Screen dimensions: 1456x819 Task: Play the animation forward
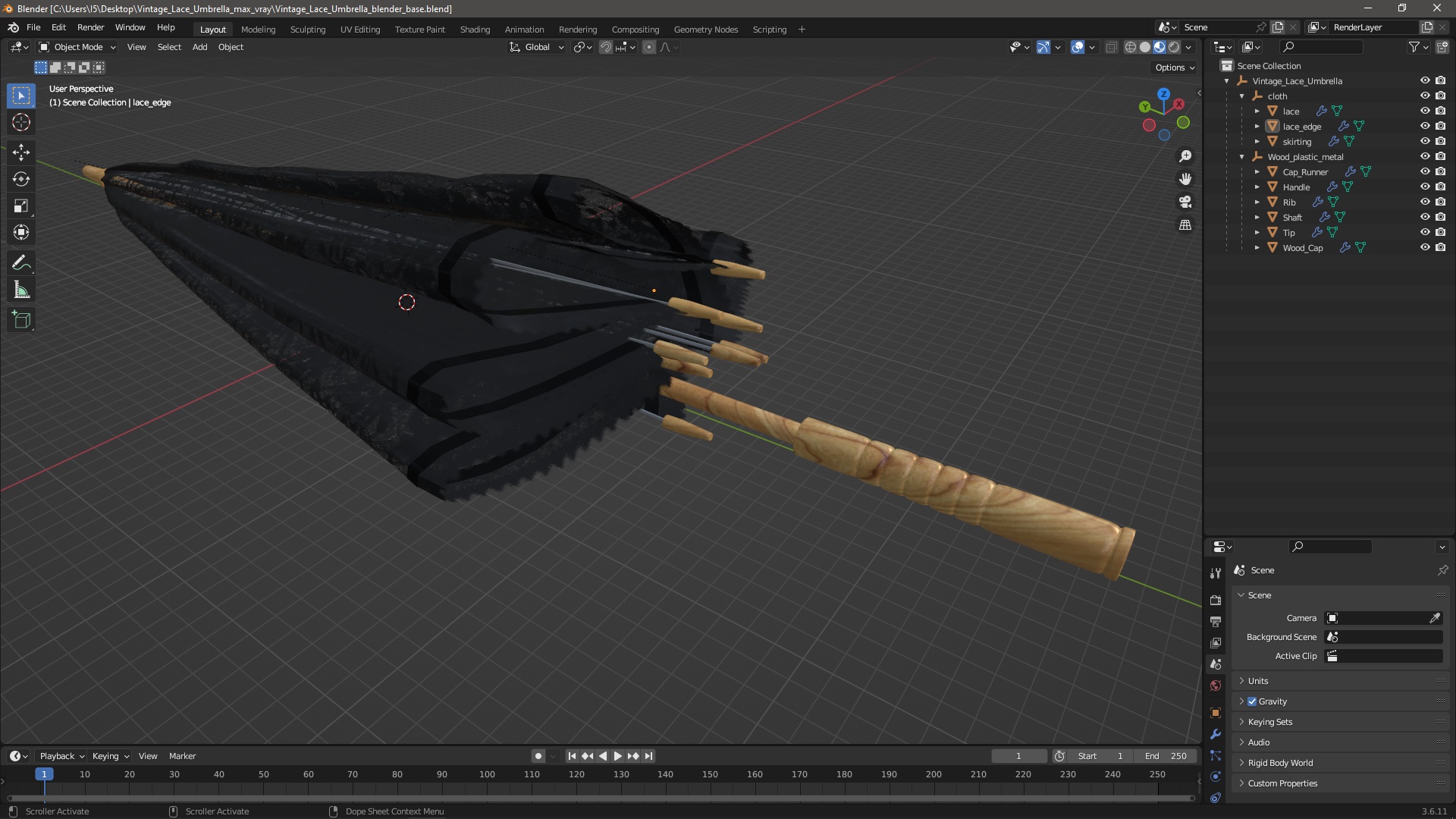pos(617,756)
